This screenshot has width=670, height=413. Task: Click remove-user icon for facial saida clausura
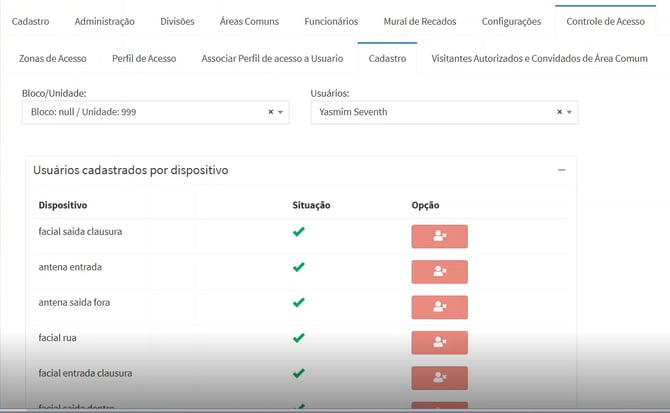point(439,237)
